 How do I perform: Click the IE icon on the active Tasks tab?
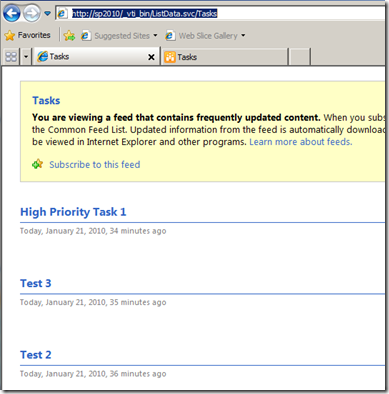coord(42,57)
